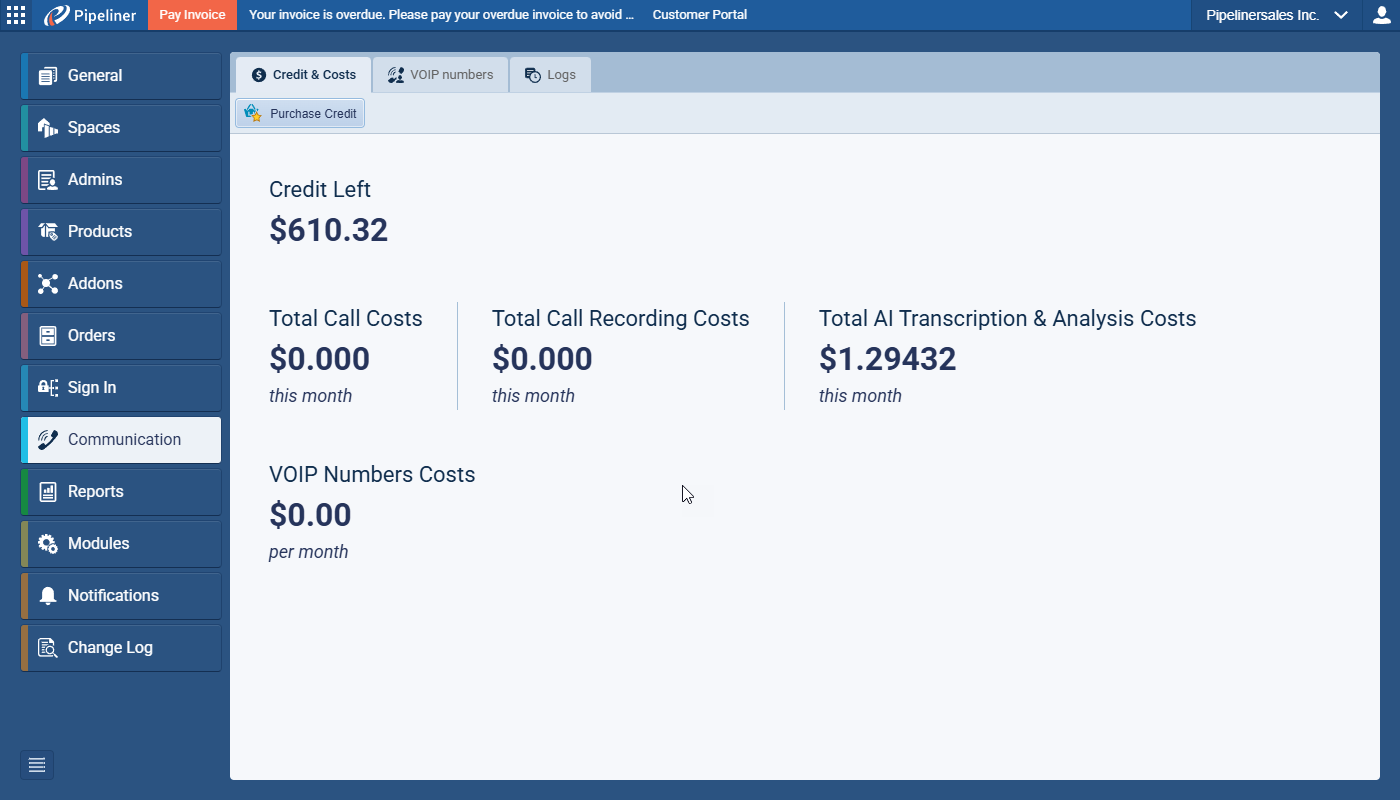Screen dimensions: 1400x800
Task: Open the app grid launcher icon
Action: tap(16, 15)
